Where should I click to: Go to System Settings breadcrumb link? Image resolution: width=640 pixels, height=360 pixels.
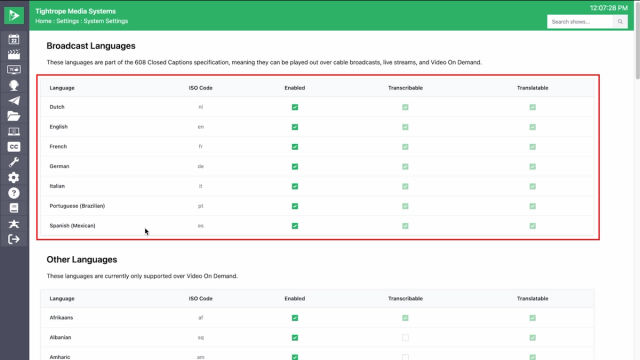pos(106,21)
